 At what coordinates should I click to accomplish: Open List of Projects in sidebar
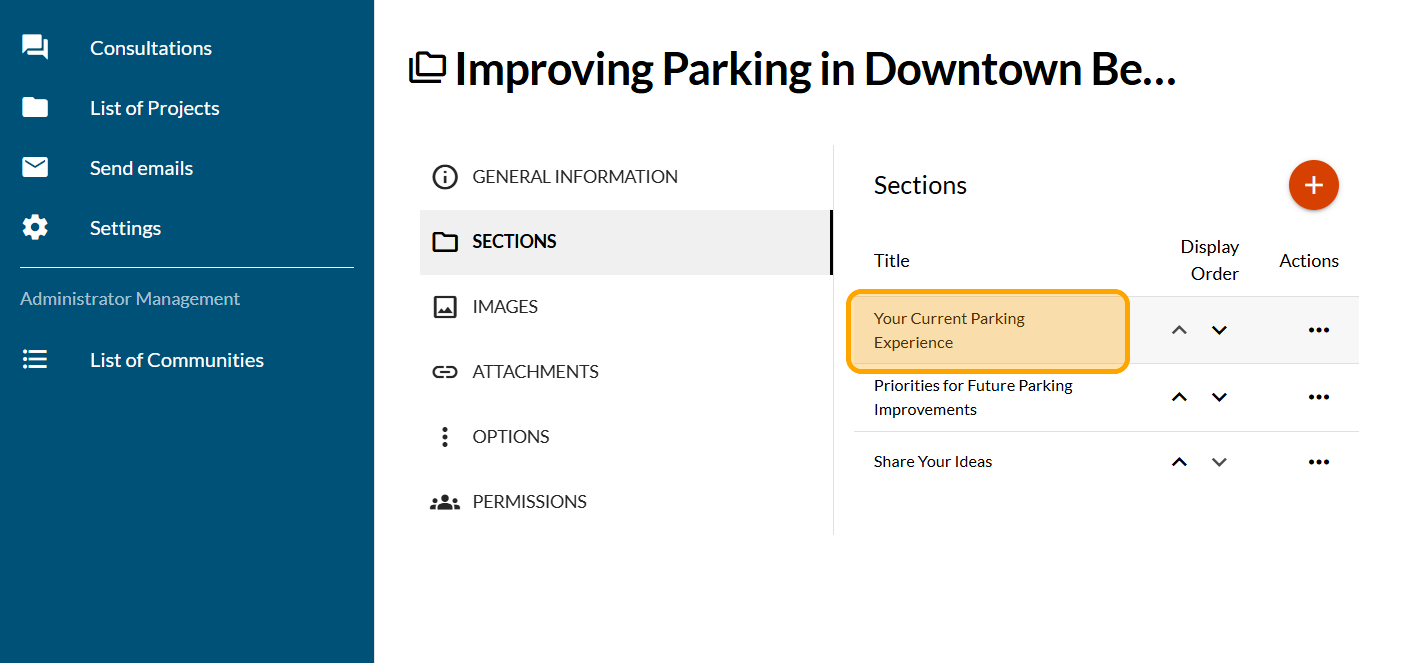(154, 108)
